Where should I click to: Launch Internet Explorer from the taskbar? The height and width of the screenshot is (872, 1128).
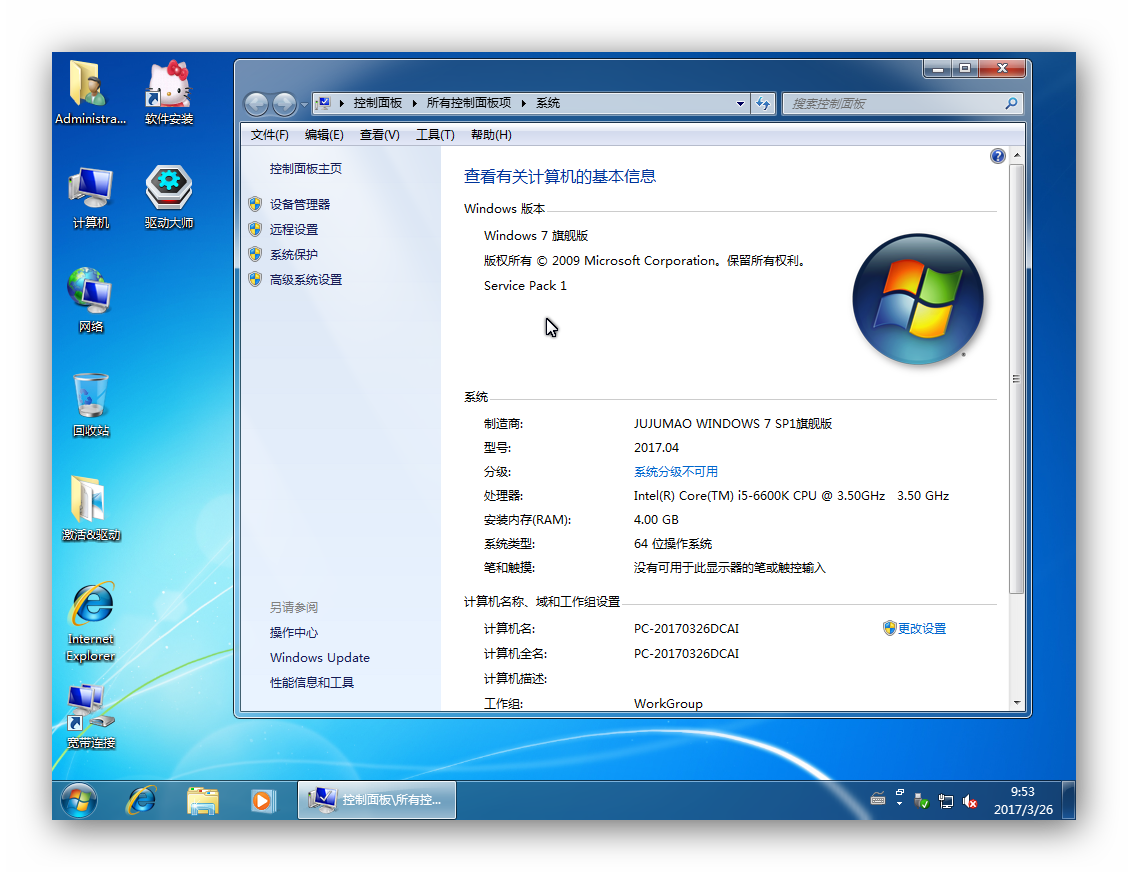(x=142, y=800)
